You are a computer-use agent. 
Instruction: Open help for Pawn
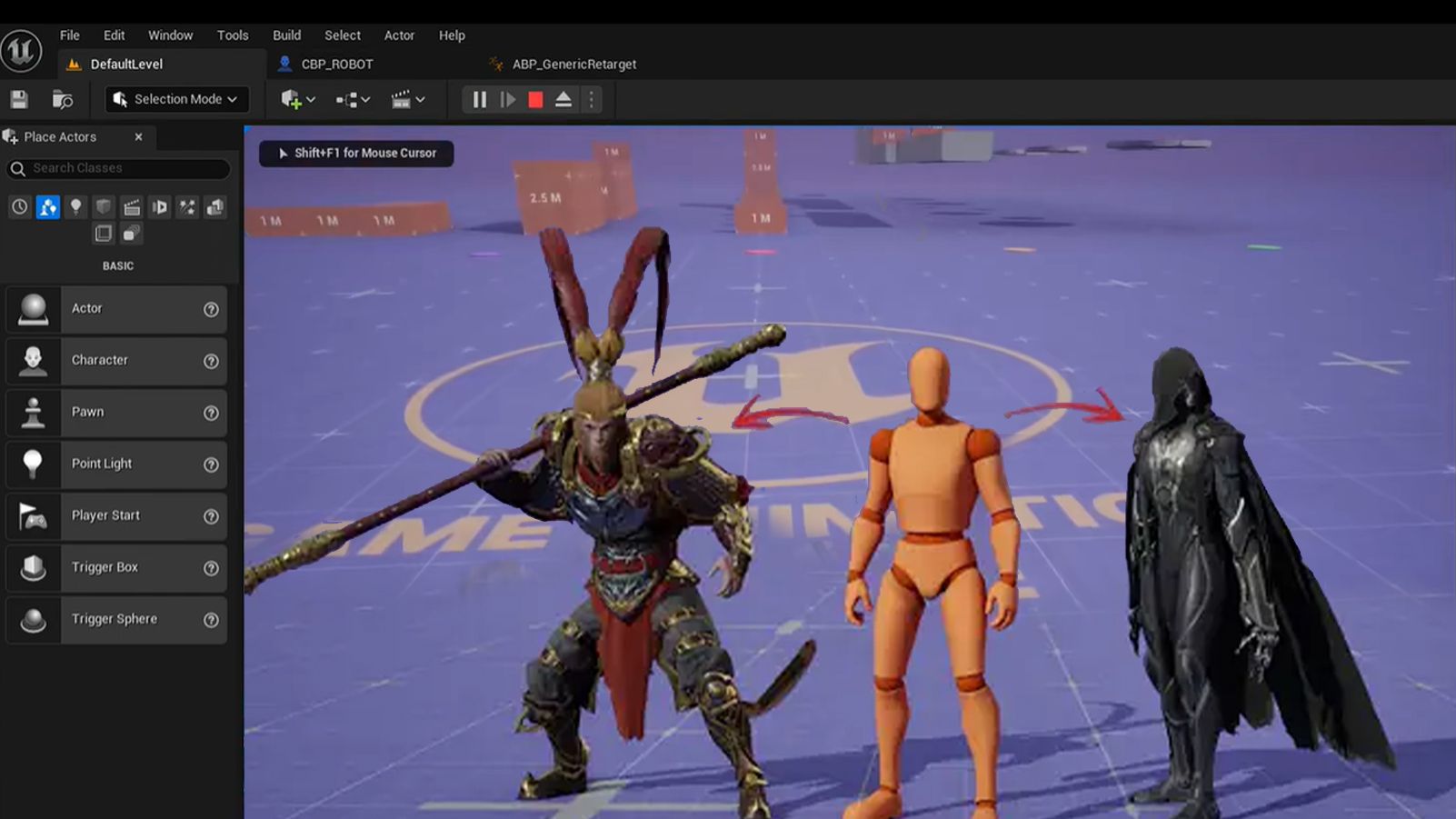(x=211, y=414)
